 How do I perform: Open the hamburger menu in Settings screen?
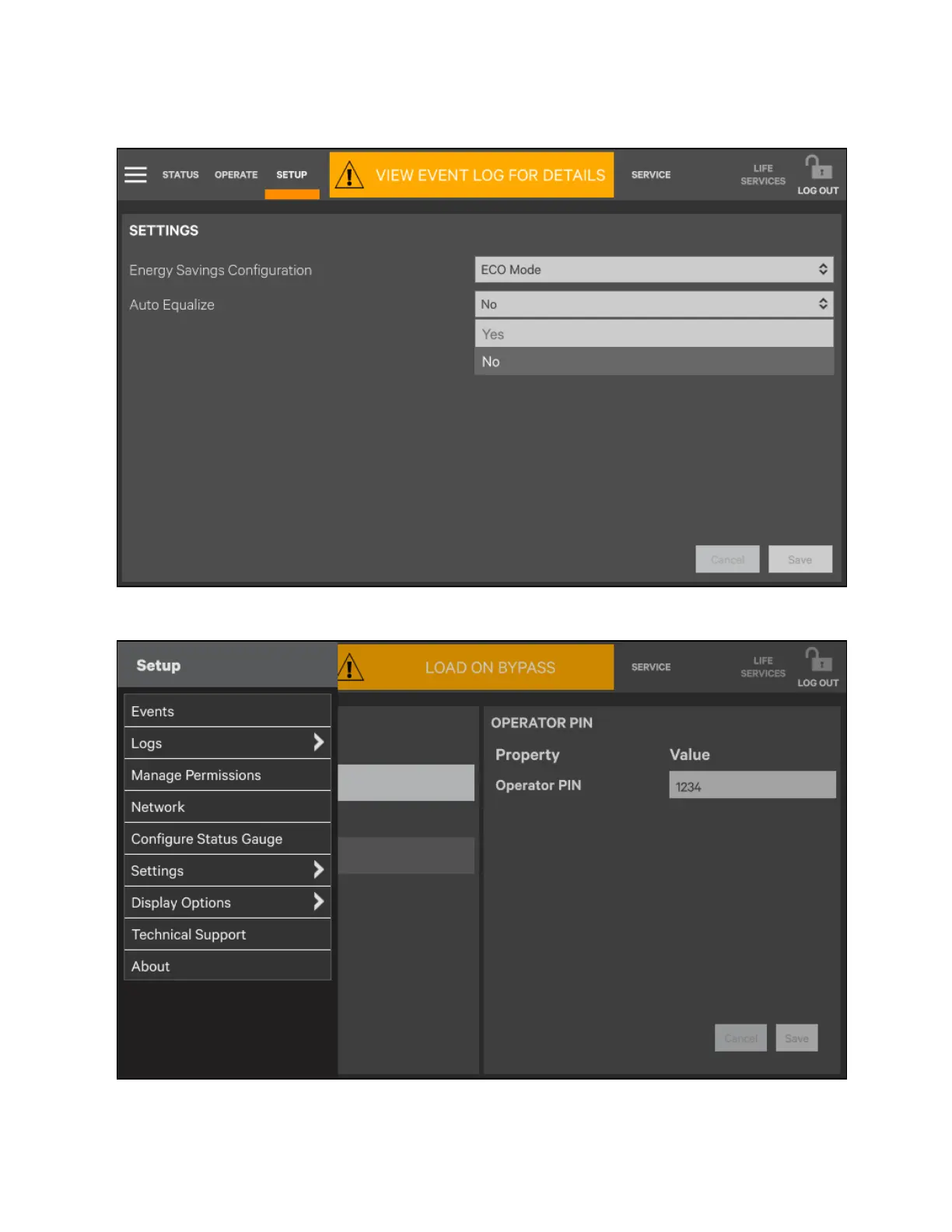135,174
